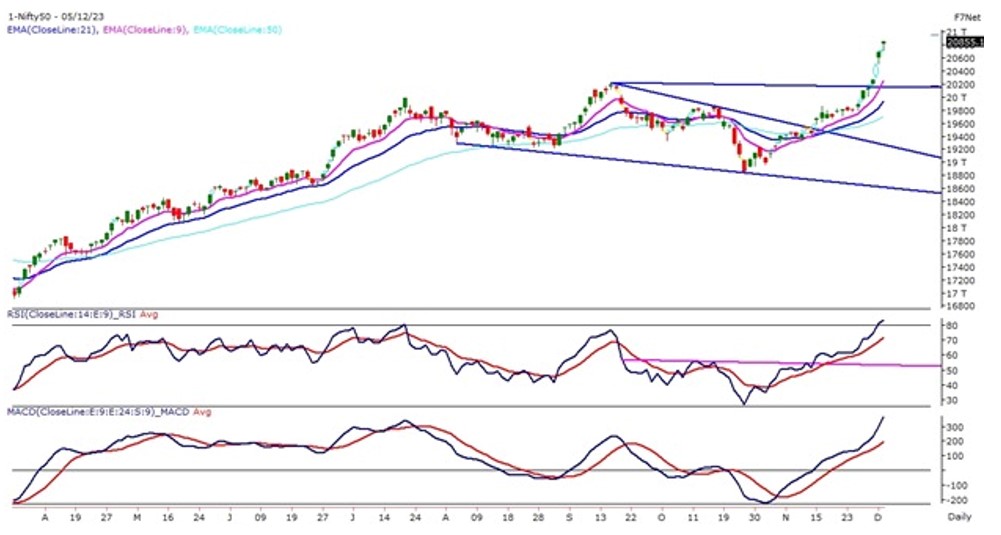Click the RSI axis value 60
The image size is (1001, 535).
pos(951,356)
